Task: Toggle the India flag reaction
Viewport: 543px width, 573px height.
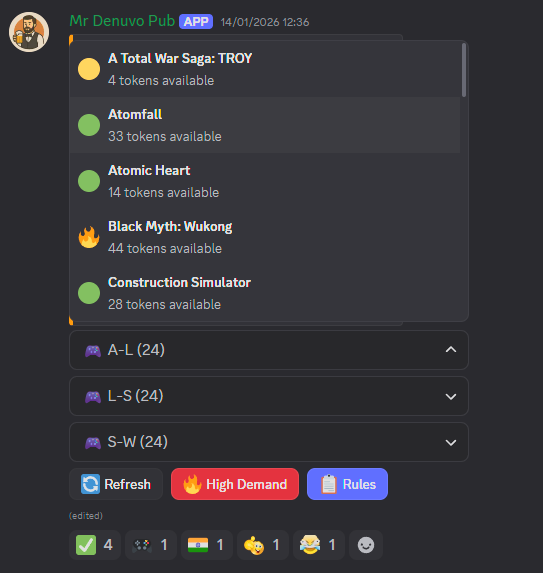Action: click(207, 545)
